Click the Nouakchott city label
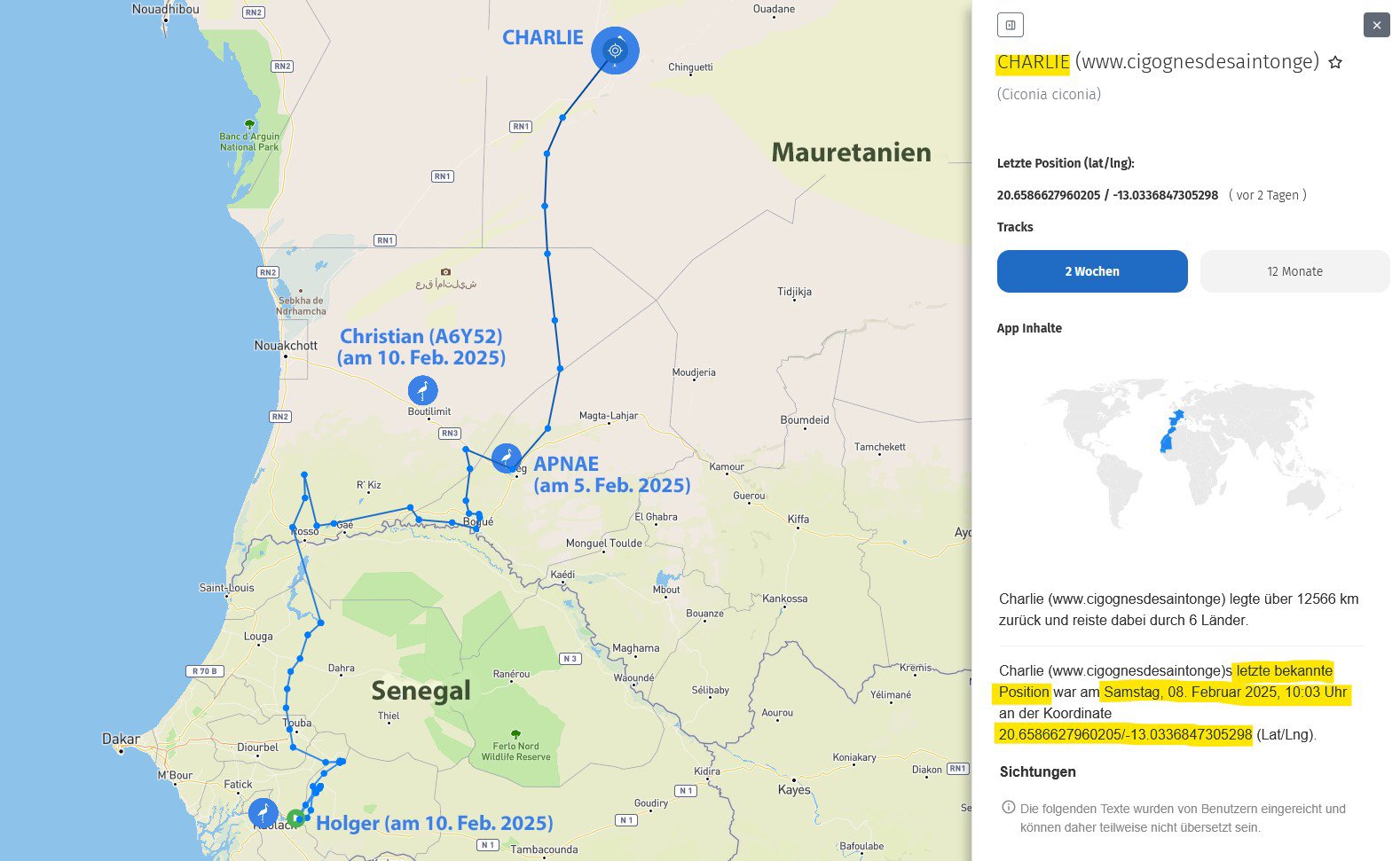Viewport: 1400px width, 861px height. (x=286, y=345)
